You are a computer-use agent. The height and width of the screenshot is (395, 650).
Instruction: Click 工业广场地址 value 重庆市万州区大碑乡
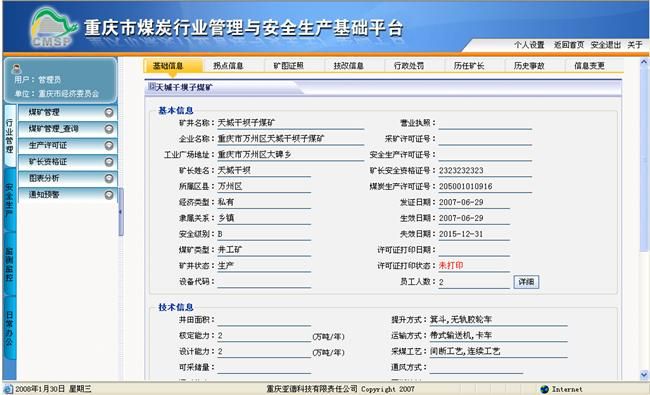coord(255,155)
